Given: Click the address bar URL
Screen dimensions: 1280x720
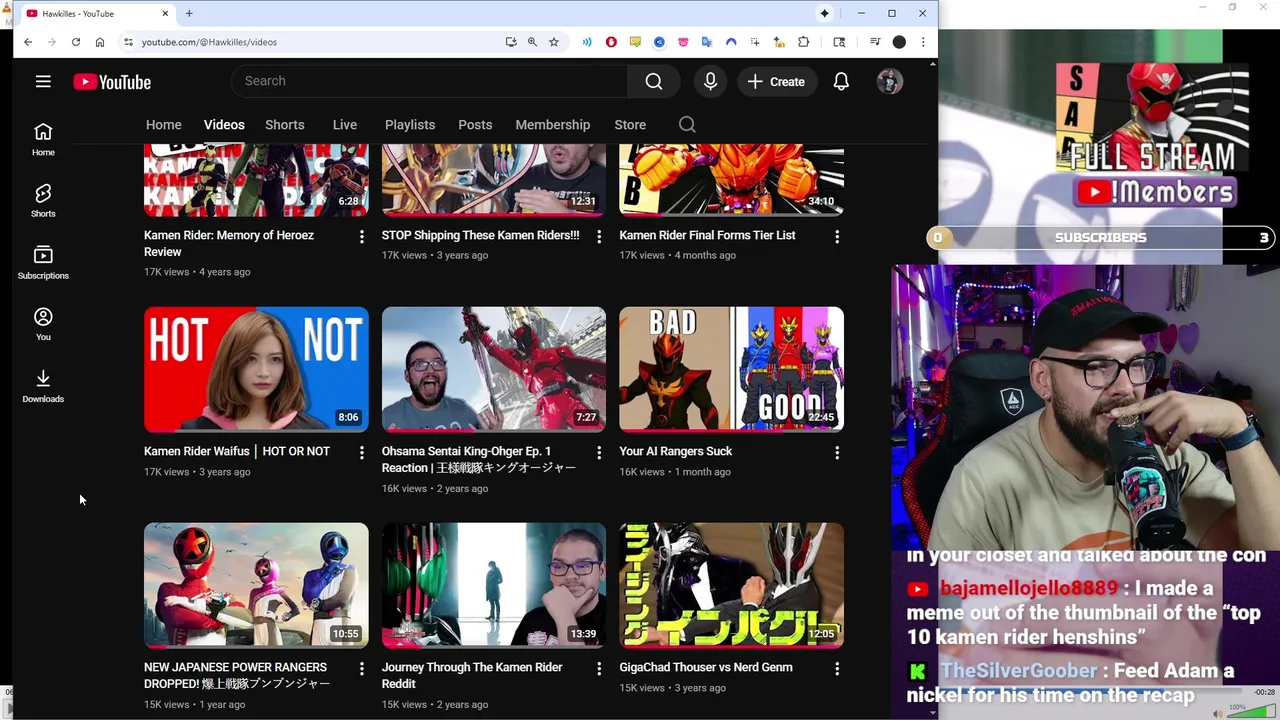Looking at the screenshot, I should pos(209,42).
